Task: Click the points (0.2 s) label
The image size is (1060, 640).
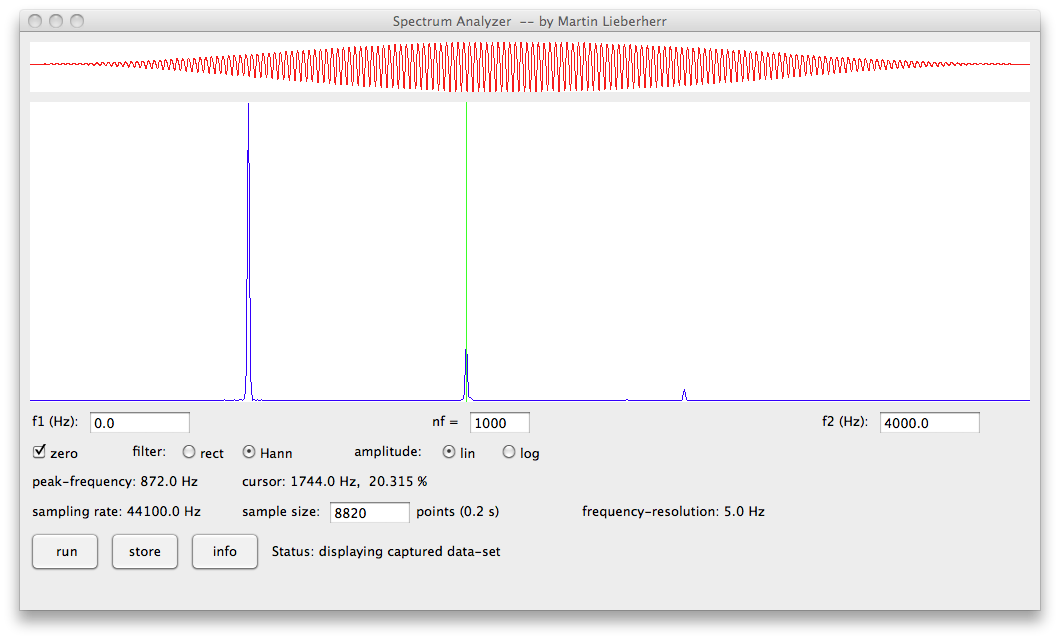Action: click(x=458, y=512)
